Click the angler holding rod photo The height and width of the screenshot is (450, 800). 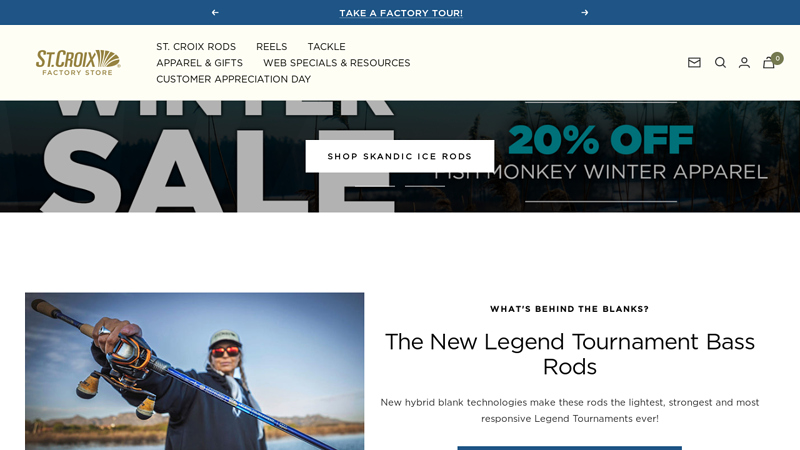click(194, 371)
